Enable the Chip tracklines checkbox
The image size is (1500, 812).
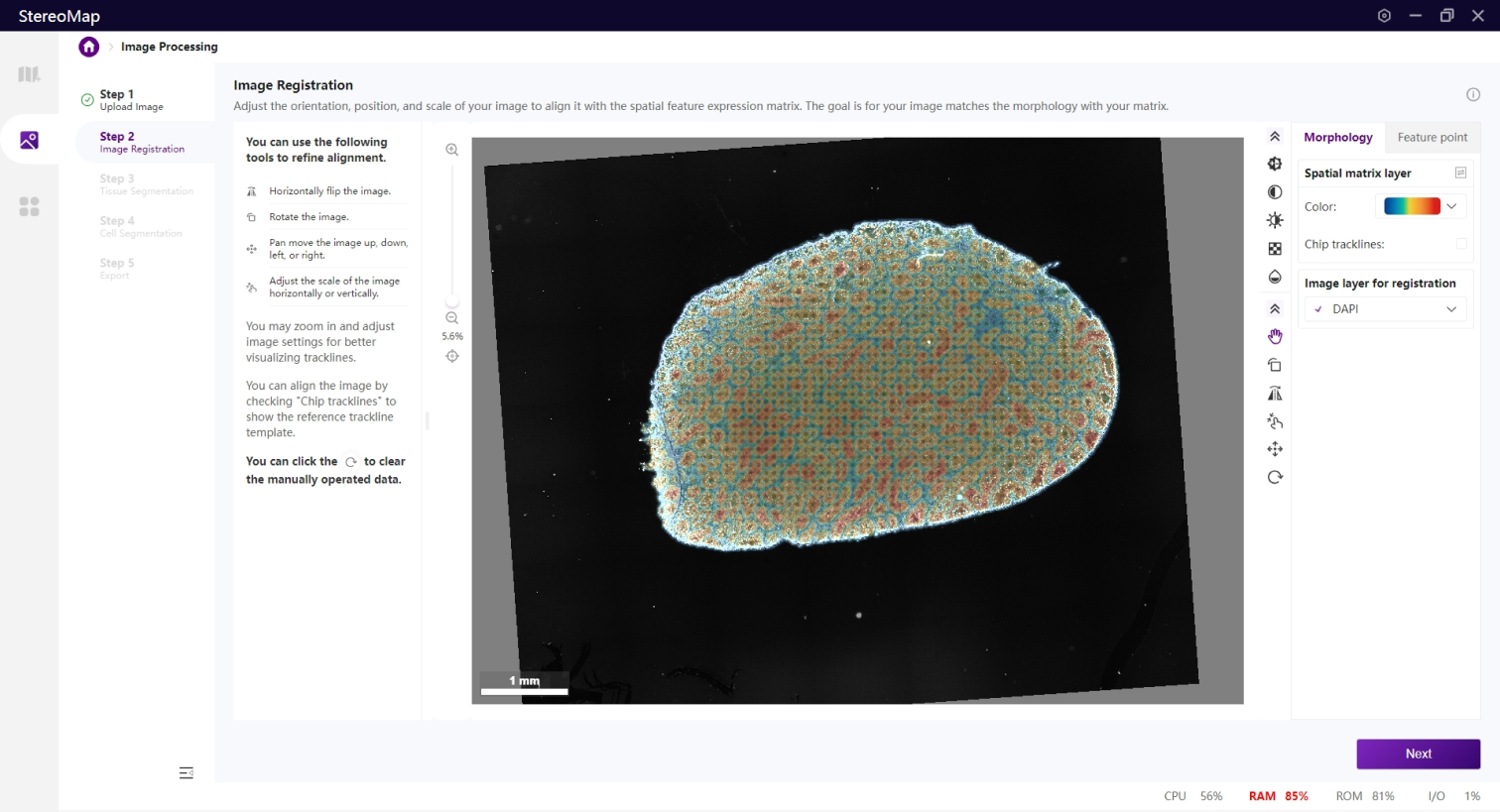[1460, 244]
